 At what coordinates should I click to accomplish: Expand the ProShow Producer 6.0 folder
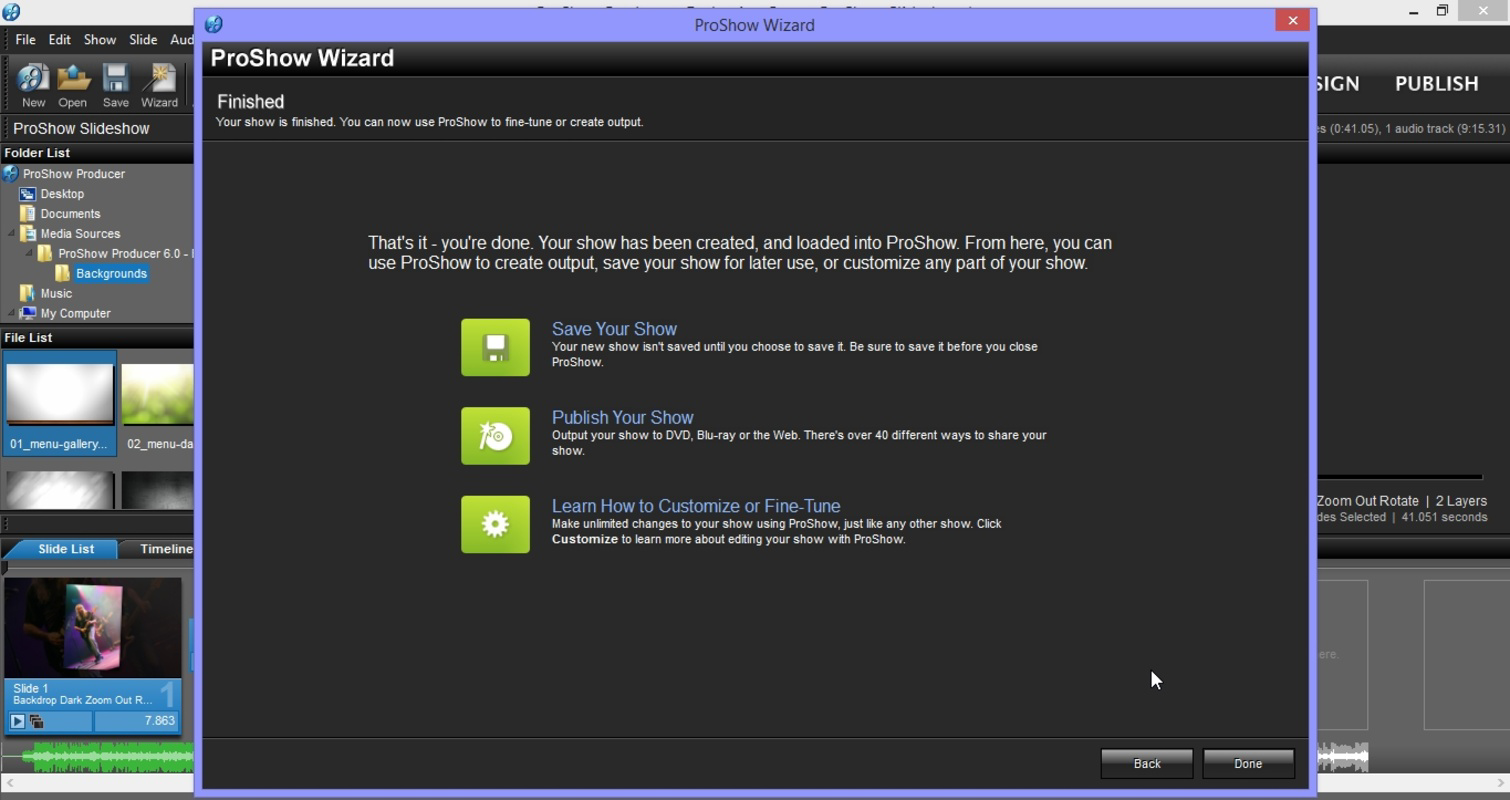coord(30,253)
